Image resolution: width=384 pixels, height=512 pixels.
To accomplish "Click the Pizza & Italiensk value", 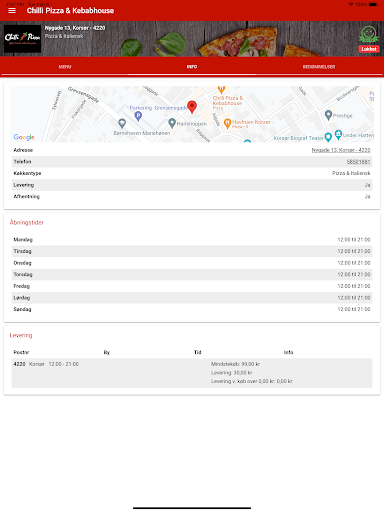I will 351,173.
